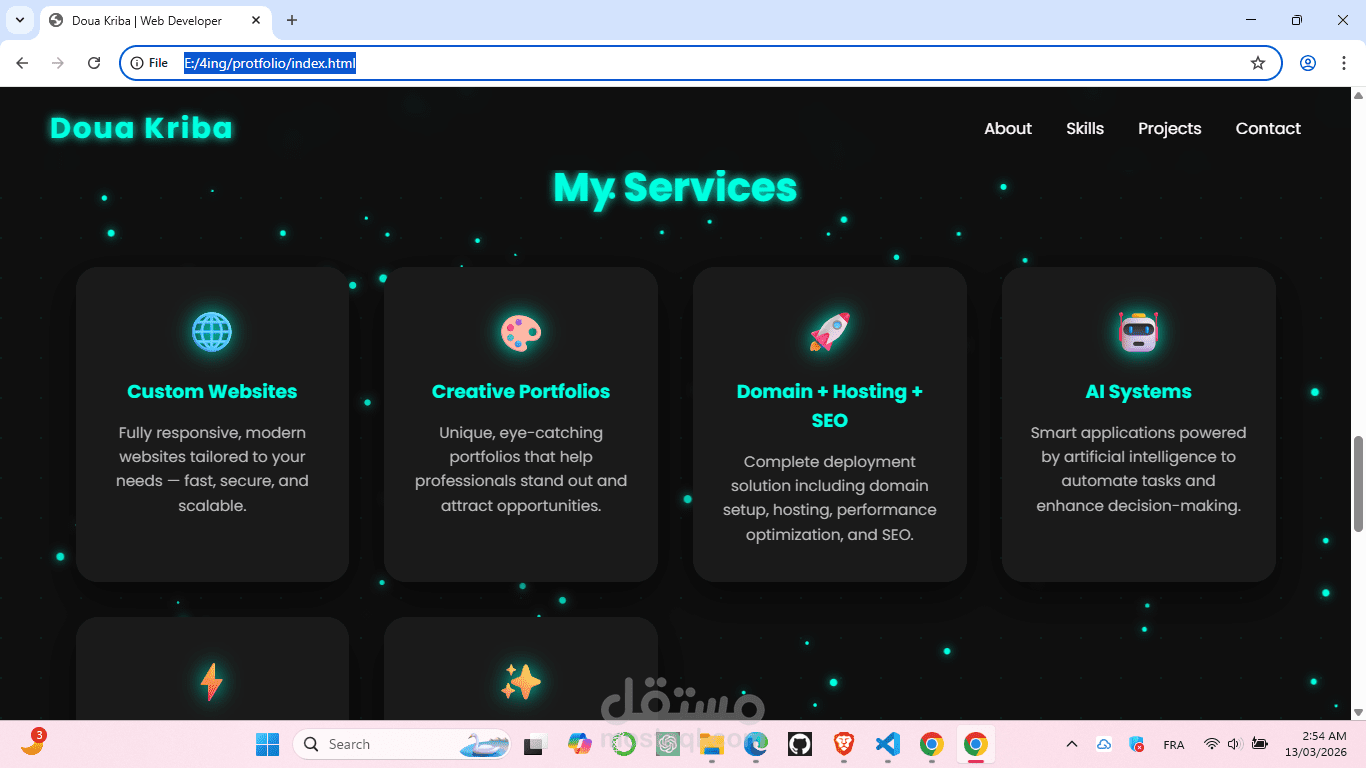Image resolution: width=1366 pixels, height=768 pixels.
Task: Click the Creative Portfolios card title
Action: coord(521,391)
